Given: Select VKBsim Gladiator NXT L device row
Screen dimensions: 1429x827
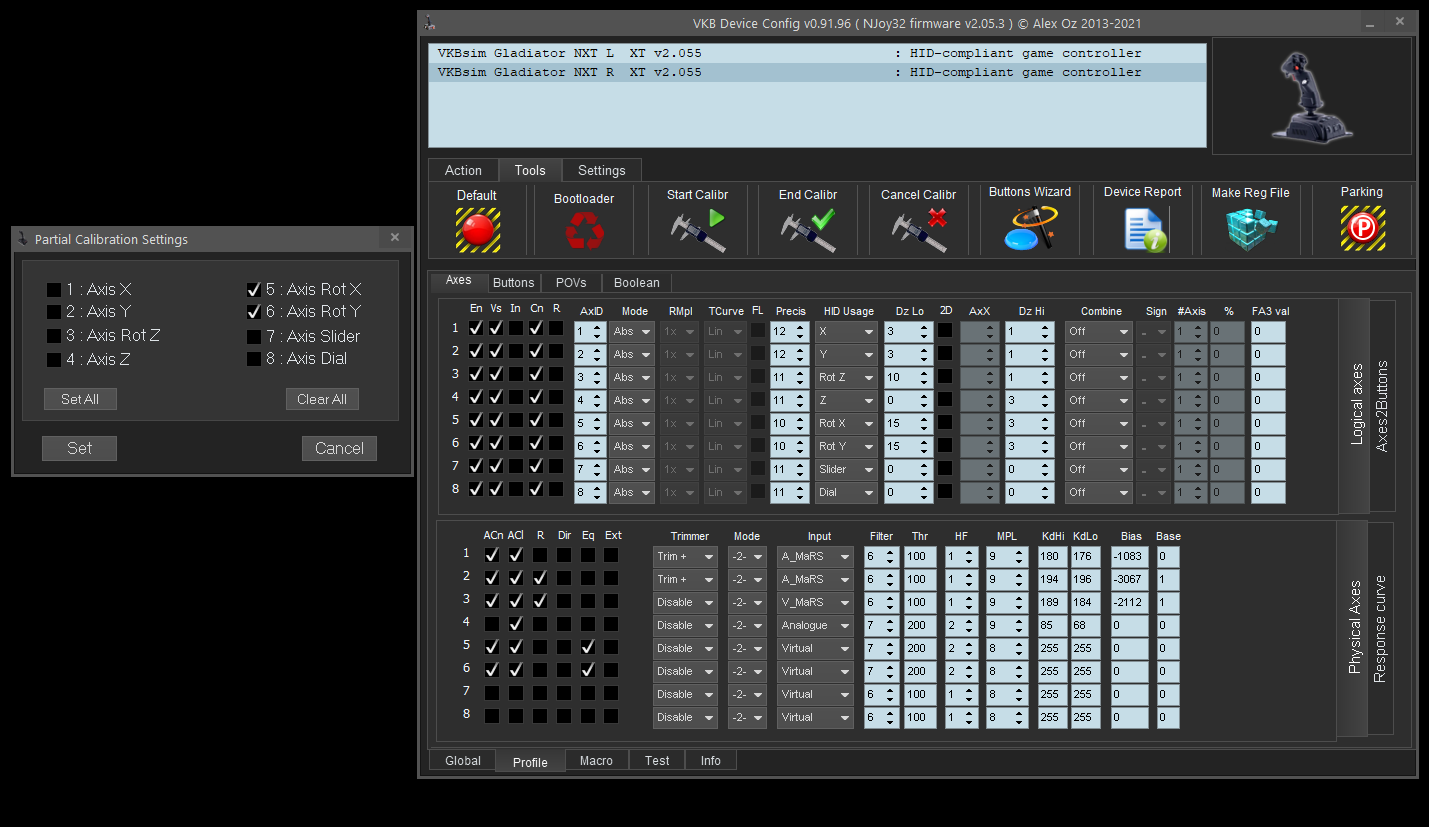Looking at the screenshot, I should (x=817, y=54).
